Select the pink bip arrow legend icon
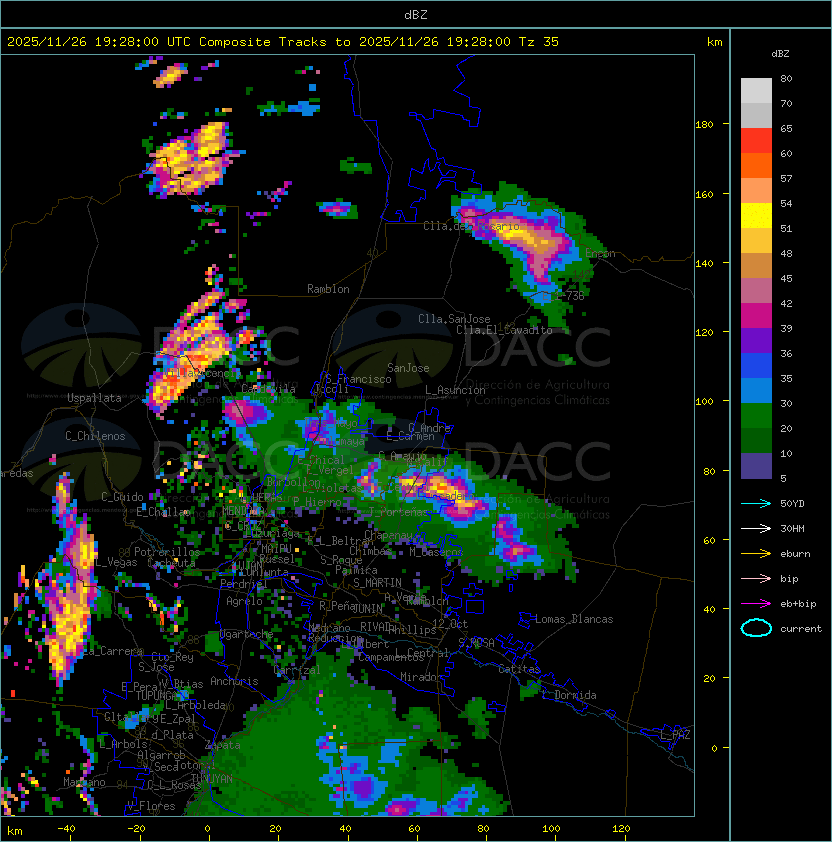 tap(756, 579)
